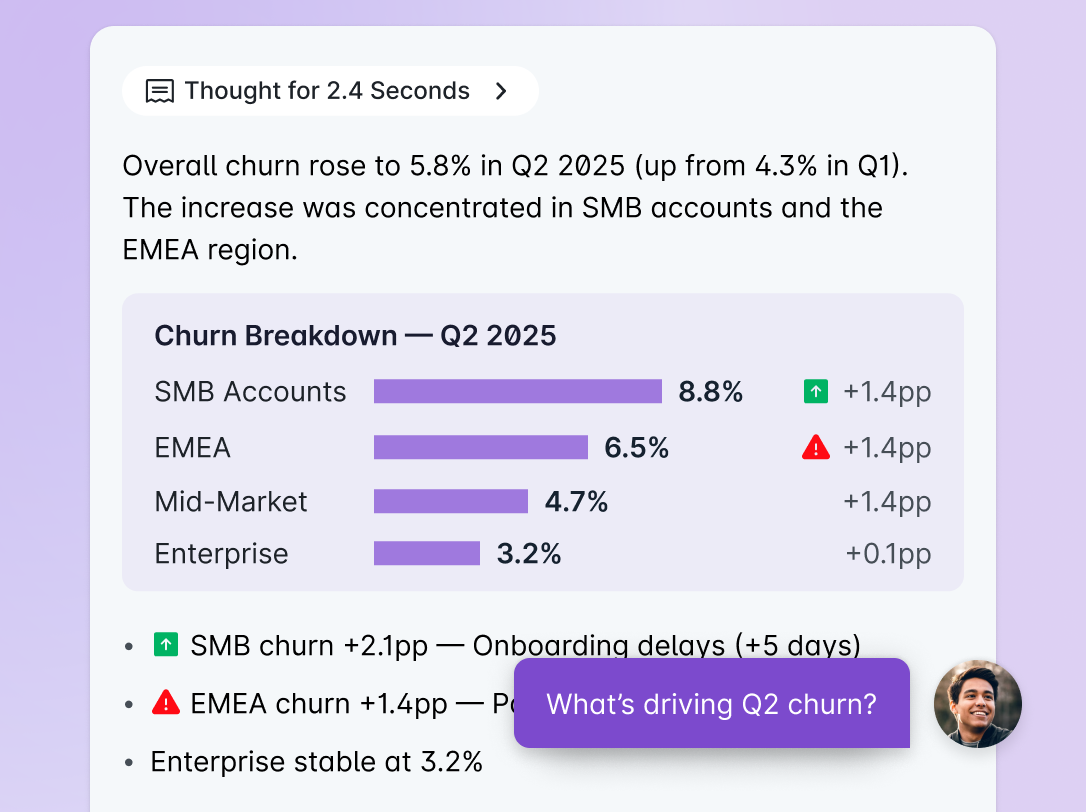
Task: Click the Churn Breakdown — Q2 2025 heading
Action: 355,336
